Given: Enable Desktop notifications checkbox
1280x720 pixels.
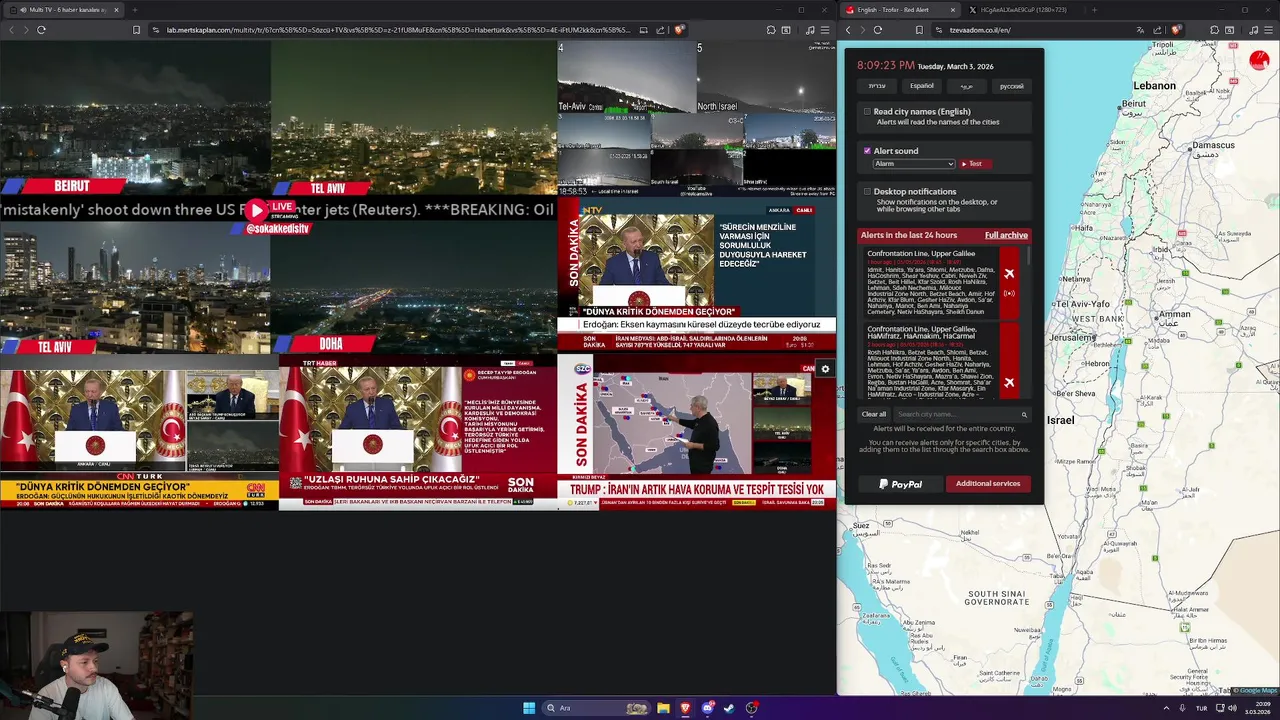Looking at the screenshot, I should [867, 191].
